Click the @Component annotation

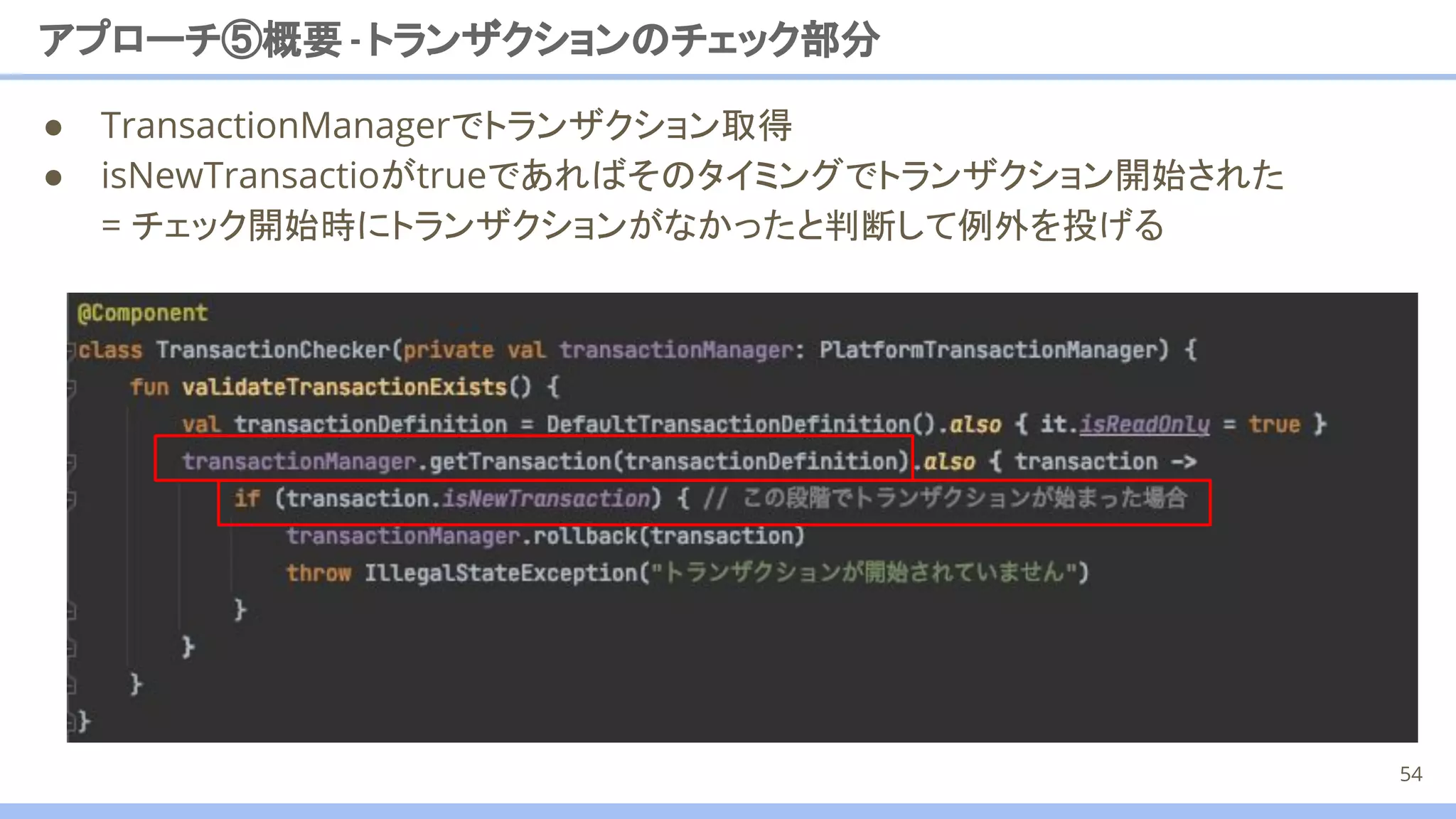pyautogui.click(x=142, y=313)
